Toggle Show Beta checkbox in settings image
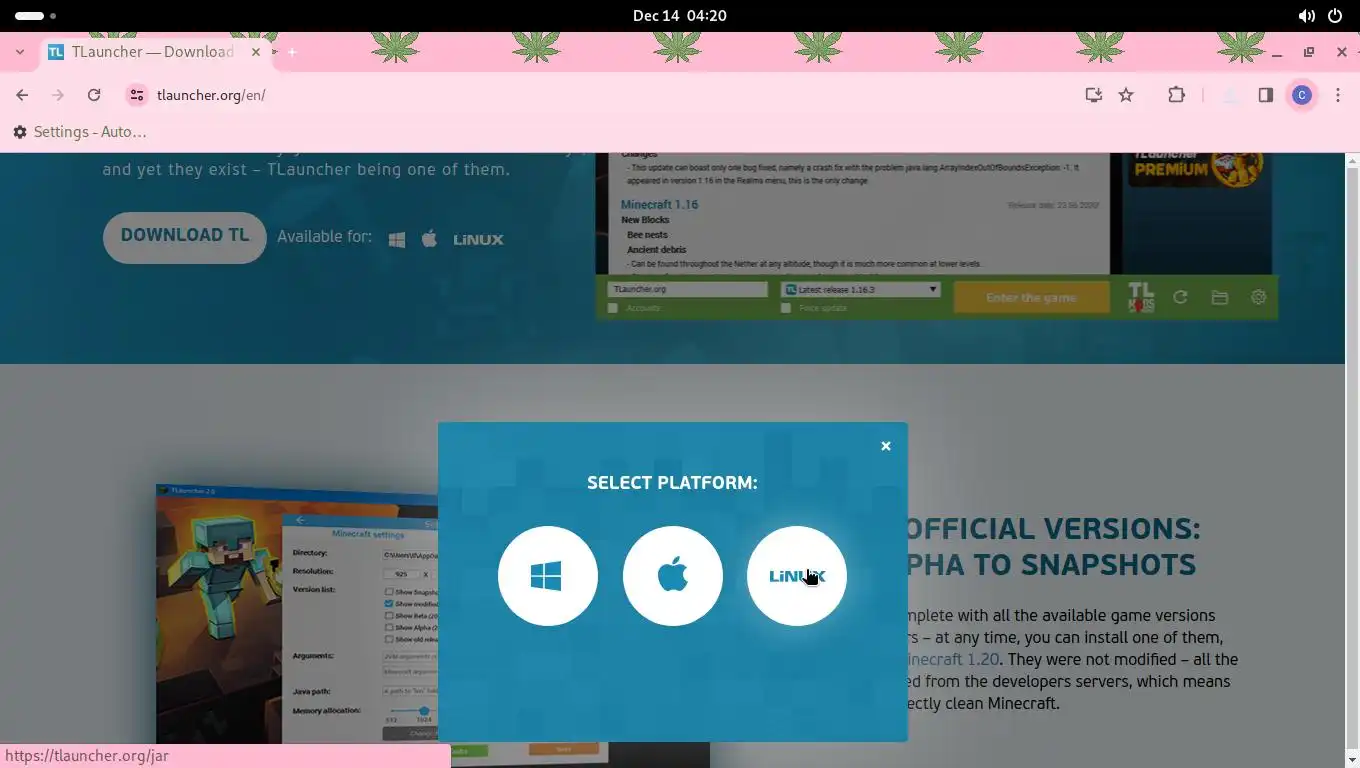The image size is (1360, 768). click(x=389, y=615)
